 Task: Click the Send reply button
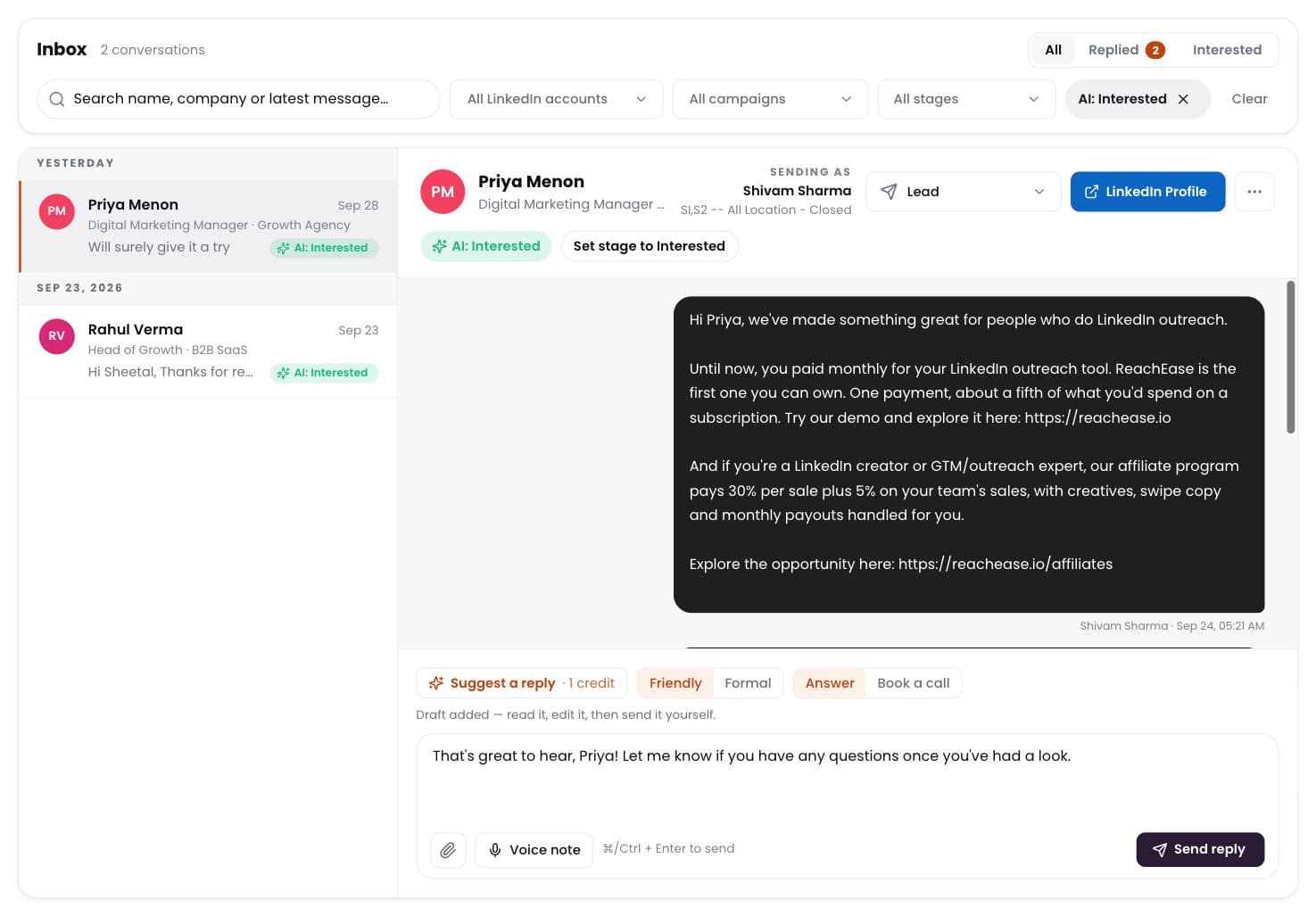1200,850
